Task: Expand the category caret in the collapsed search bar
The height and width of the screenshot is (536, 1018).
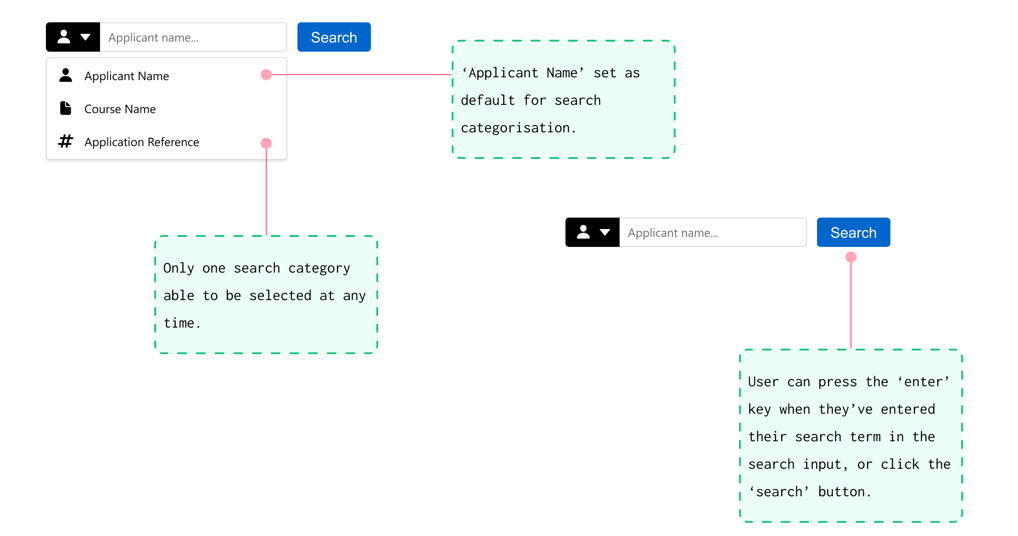Action: click(x=604, y=233)
